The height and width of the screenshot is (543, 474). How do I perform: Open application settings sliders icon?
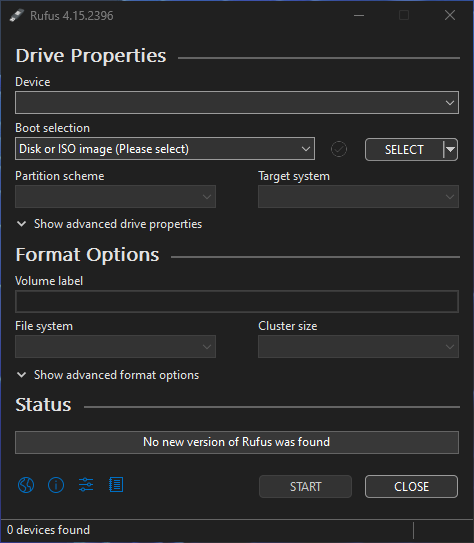86,485
